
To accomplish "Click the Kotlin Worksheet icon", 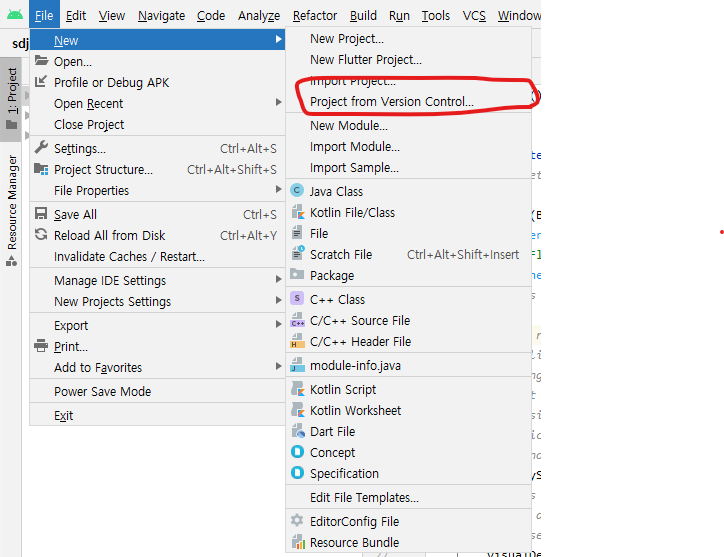I will [x=298, y=410].
